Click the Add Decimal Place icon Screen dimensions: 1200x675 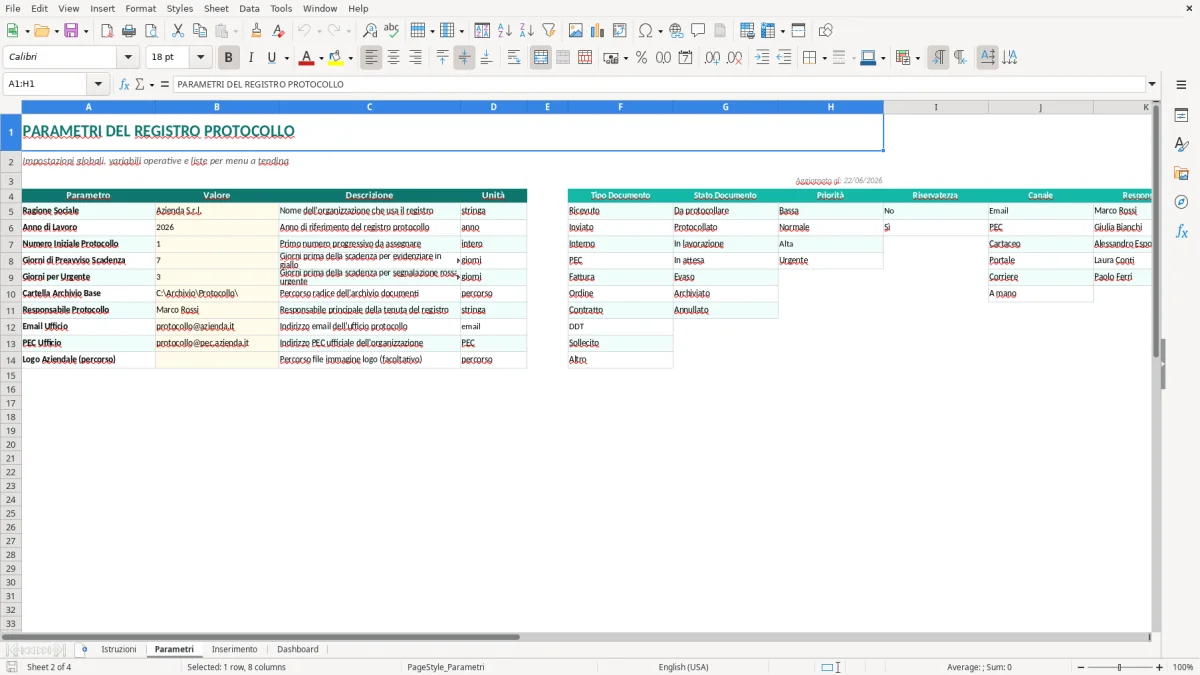click(x=713, y=58)
